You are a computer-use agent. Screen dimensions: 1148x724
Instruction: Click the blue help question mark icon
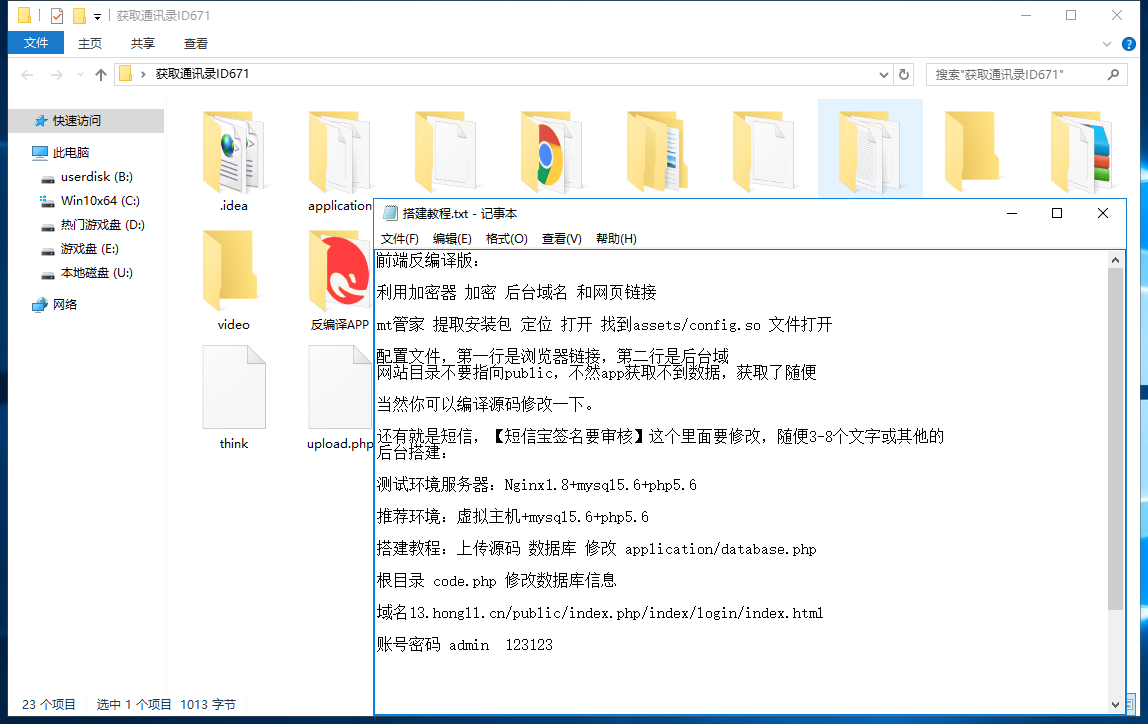[1128, 44]
